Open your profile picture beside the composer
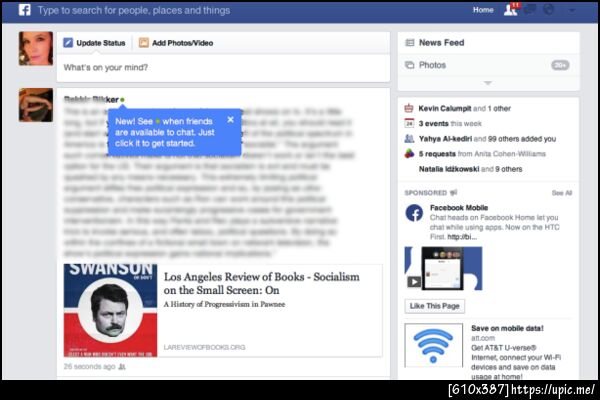The image size is (600, 400). [x=36, y=49]
